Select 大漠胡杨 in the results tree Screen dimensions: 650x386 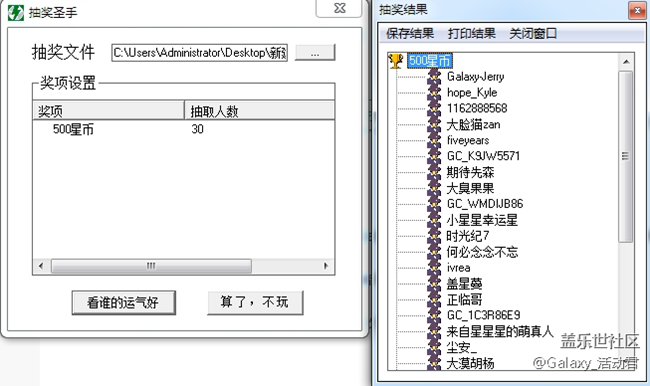point(470,363)
